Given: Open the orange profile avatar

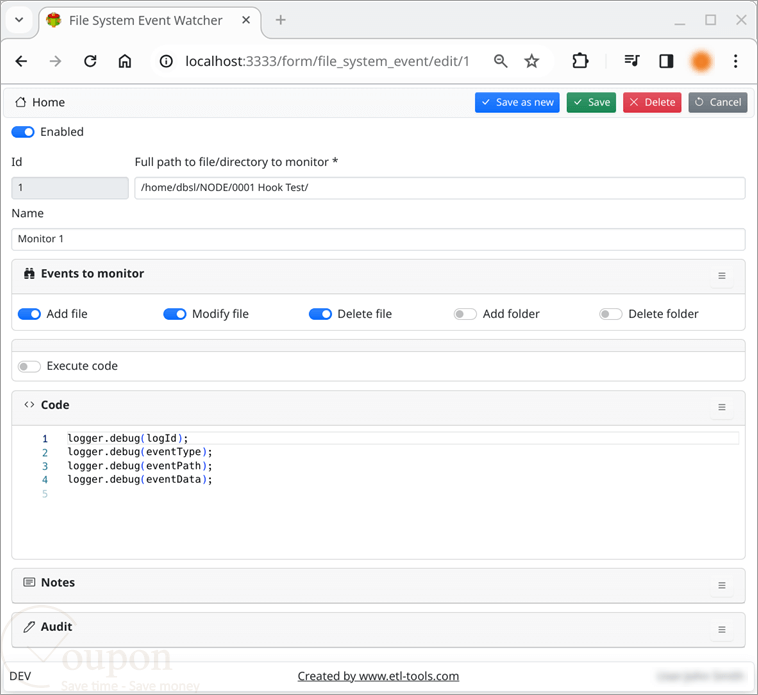Looking at the screenshot, I should [x=701, y=61].
